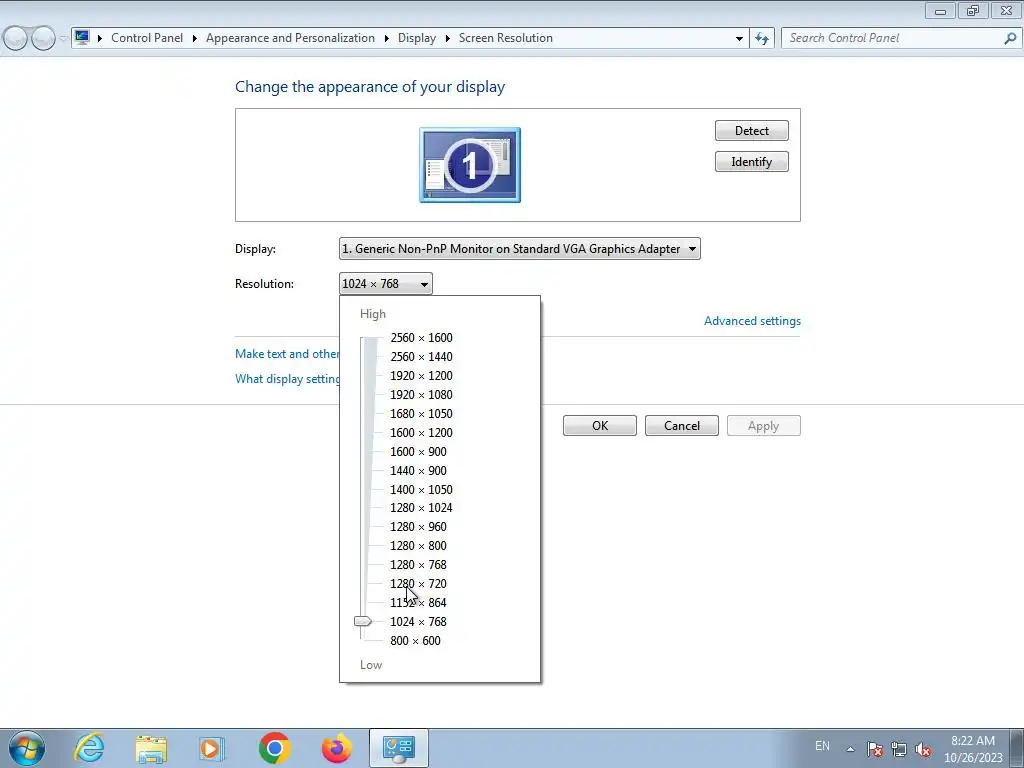Select 1600 × 900 resolution

418,451
